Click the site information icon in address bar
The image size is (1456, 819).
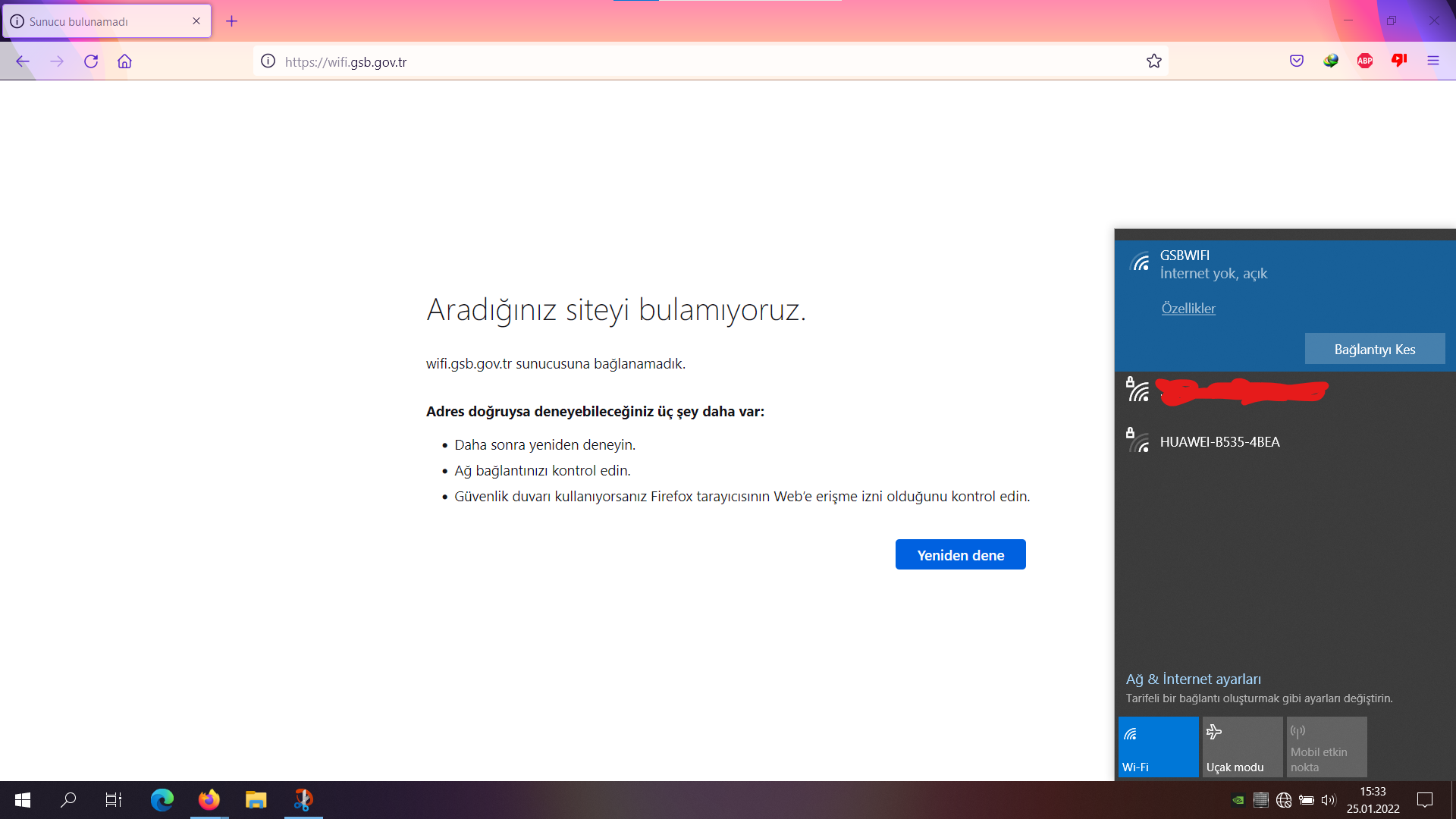coord(268,61)
